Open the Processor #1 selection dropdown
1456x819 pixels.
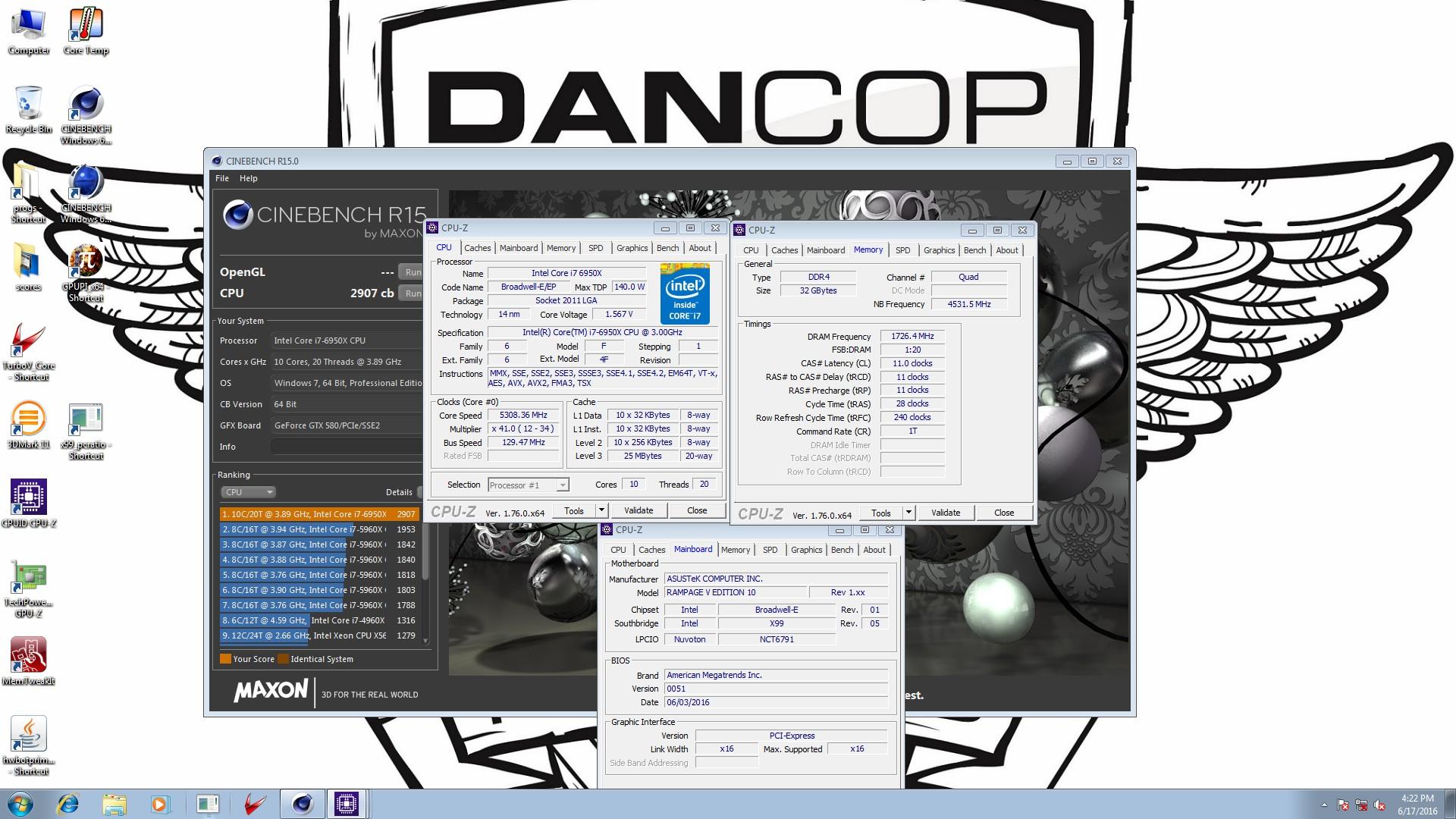529,485
